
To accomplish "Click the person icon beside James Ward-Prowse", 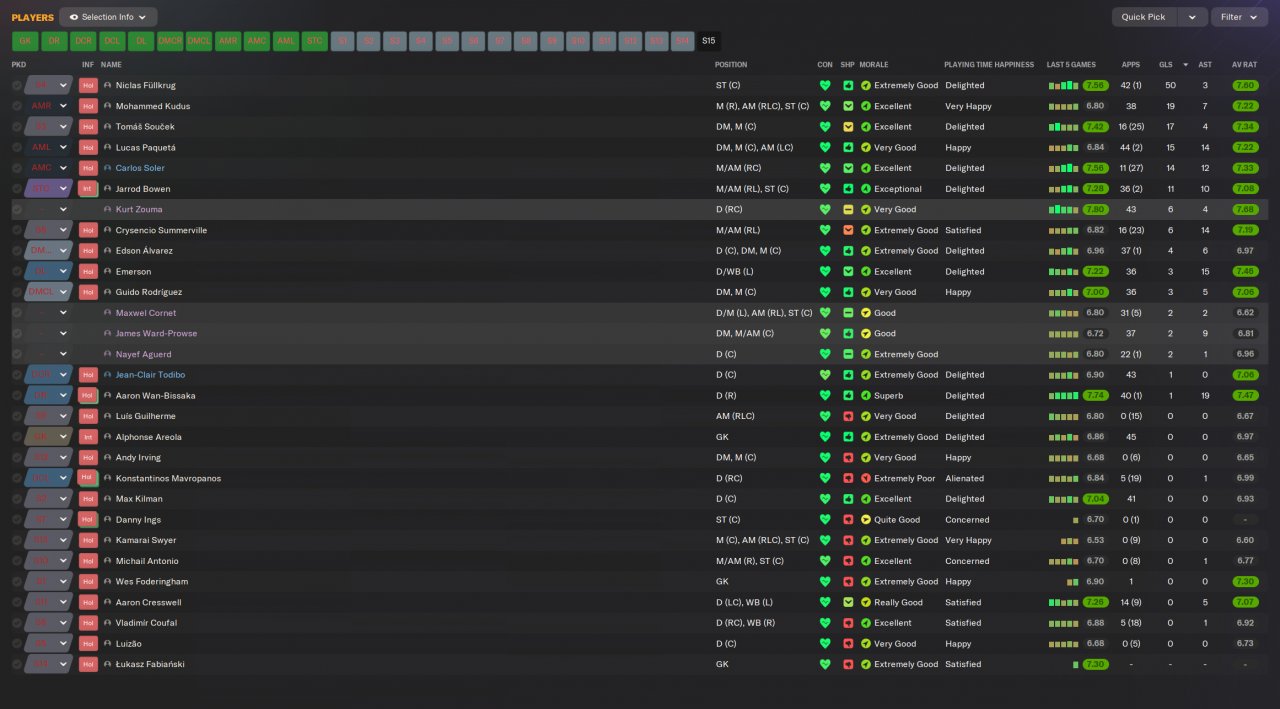I will [108, 333].
